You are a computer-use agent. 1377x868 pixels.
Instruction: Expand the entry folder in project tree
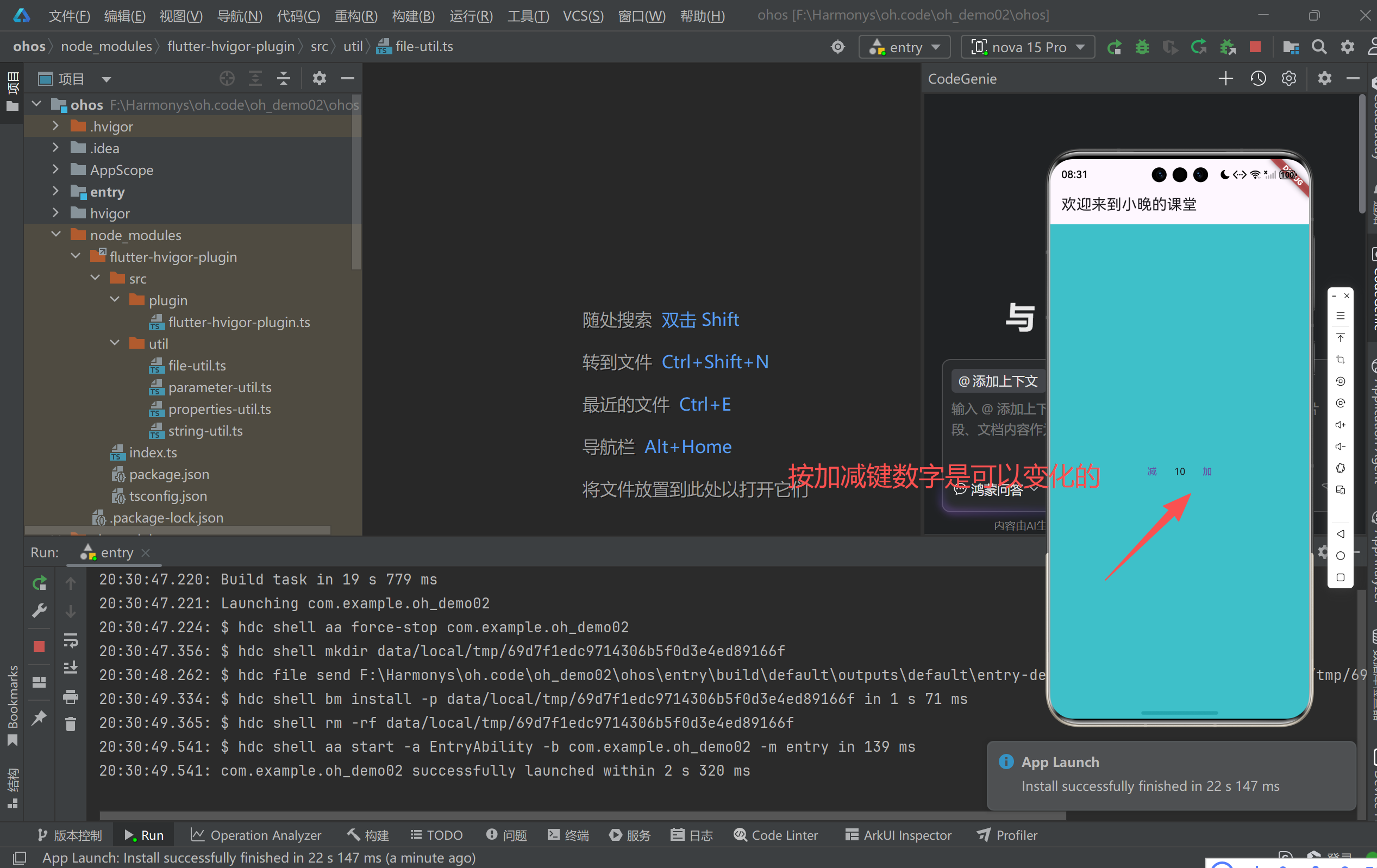pyautogui.click(x=55, y=191)
